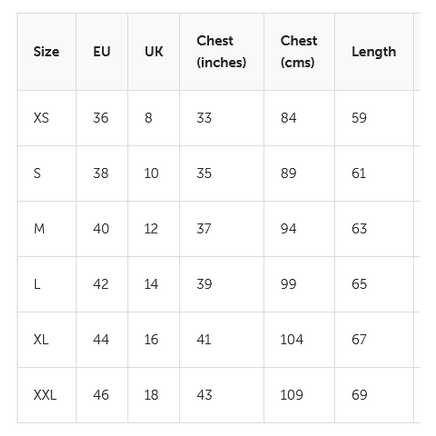The height and width of the screenshot is (436, 436).
Task: Click length value 61
Action: tap(359, 173)
